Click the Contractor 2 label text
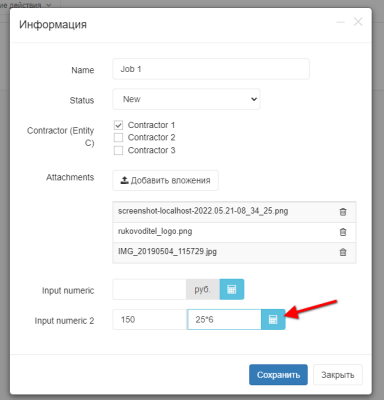 [x=151, y=137]
